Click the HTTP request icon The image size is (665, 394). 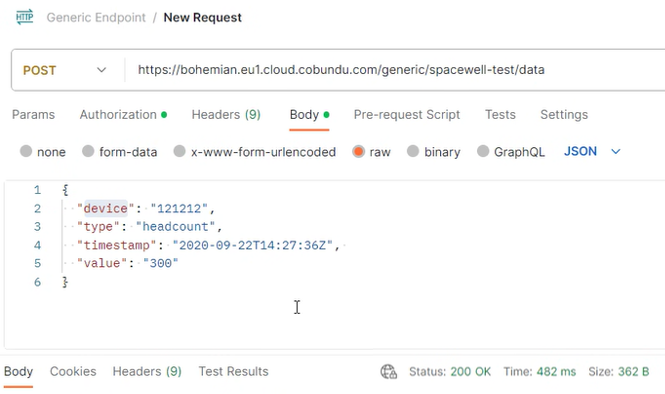pyautogui.click(x=25, y=17)
